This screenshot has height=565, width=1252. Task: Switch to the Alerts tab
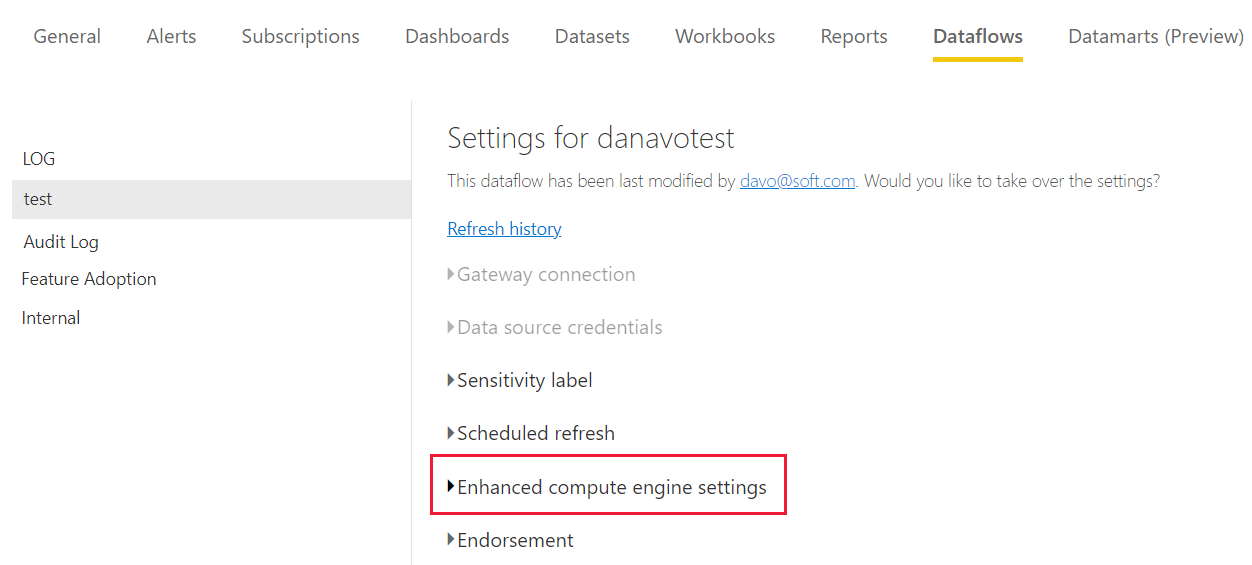171,37
